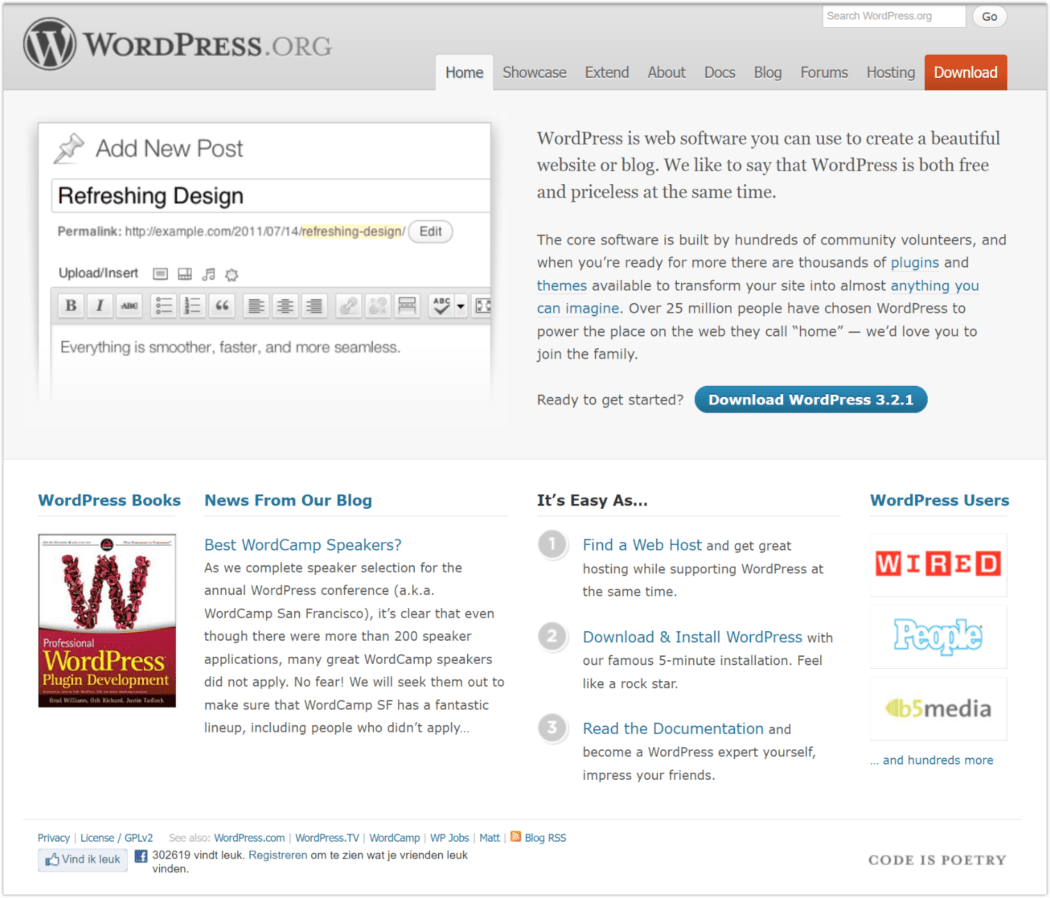
Task: Toggle the spellcheck ABC checkmark button
Action: pyautogui.click(x=440, y=306)
